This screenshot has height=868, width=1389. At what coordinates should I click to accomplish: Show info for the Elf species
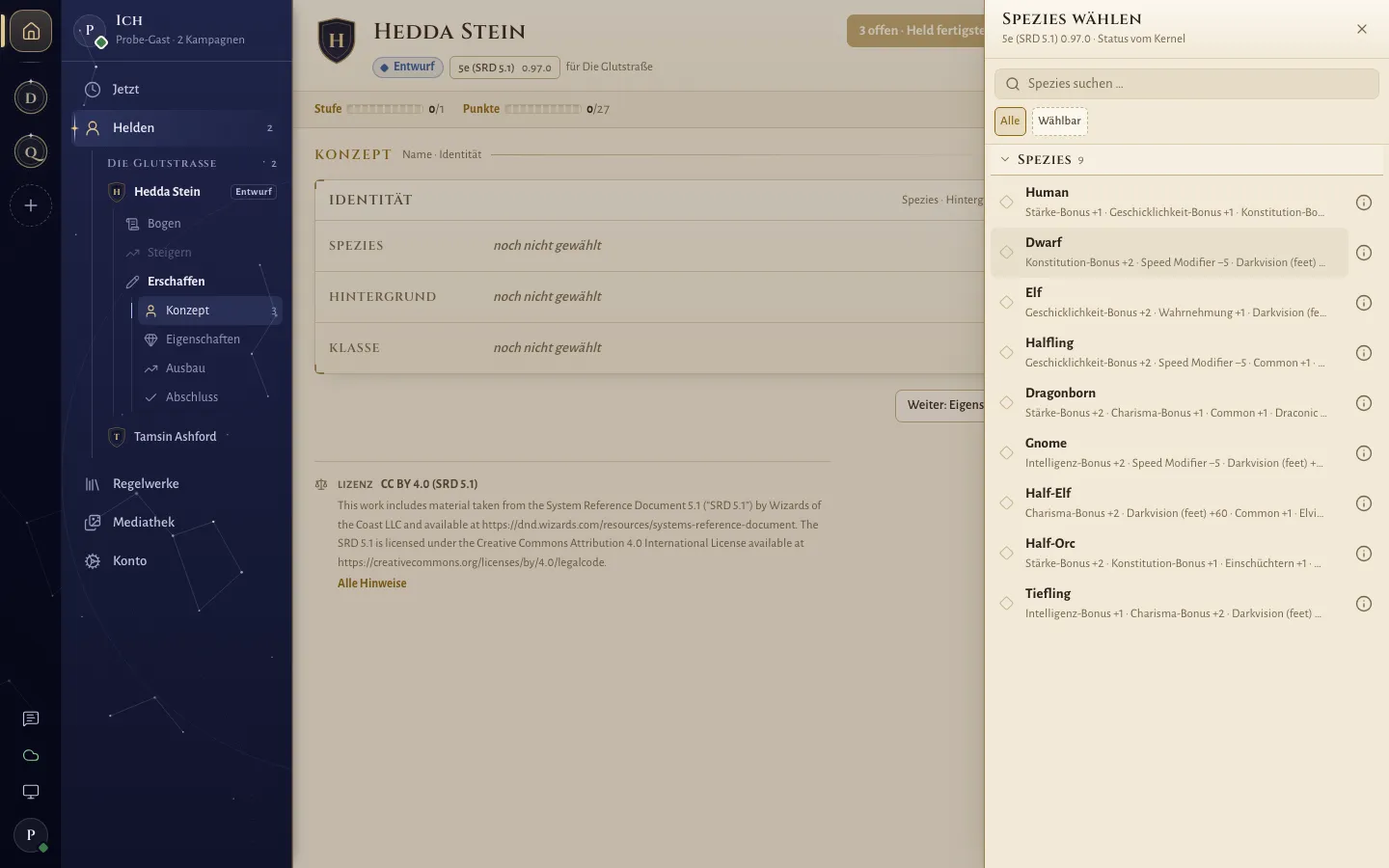(x=1364, y=303)
